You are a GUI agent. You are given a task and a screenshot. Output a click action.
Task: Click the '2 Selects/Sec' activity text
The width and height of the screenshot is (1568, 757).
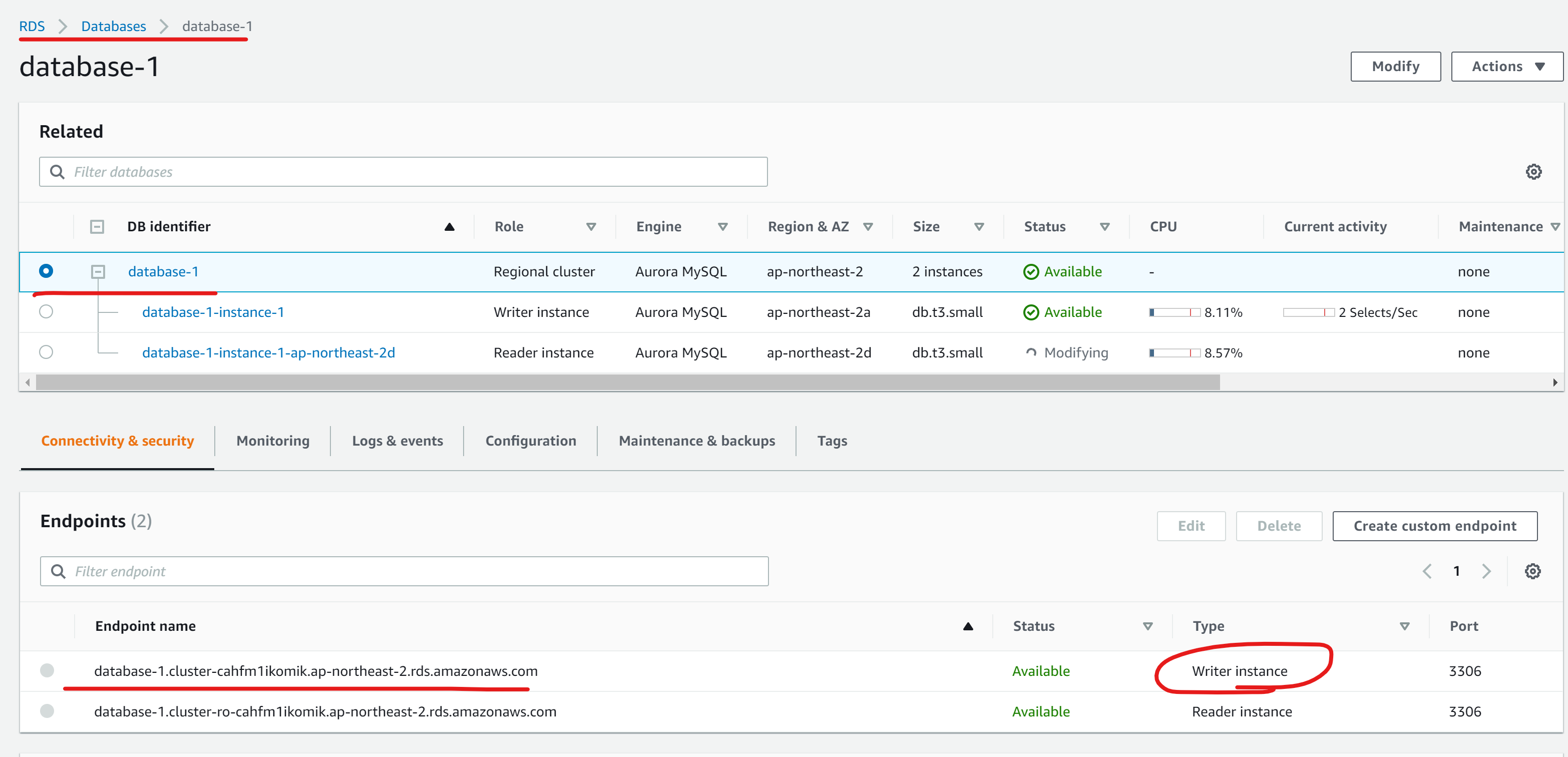1377,312
